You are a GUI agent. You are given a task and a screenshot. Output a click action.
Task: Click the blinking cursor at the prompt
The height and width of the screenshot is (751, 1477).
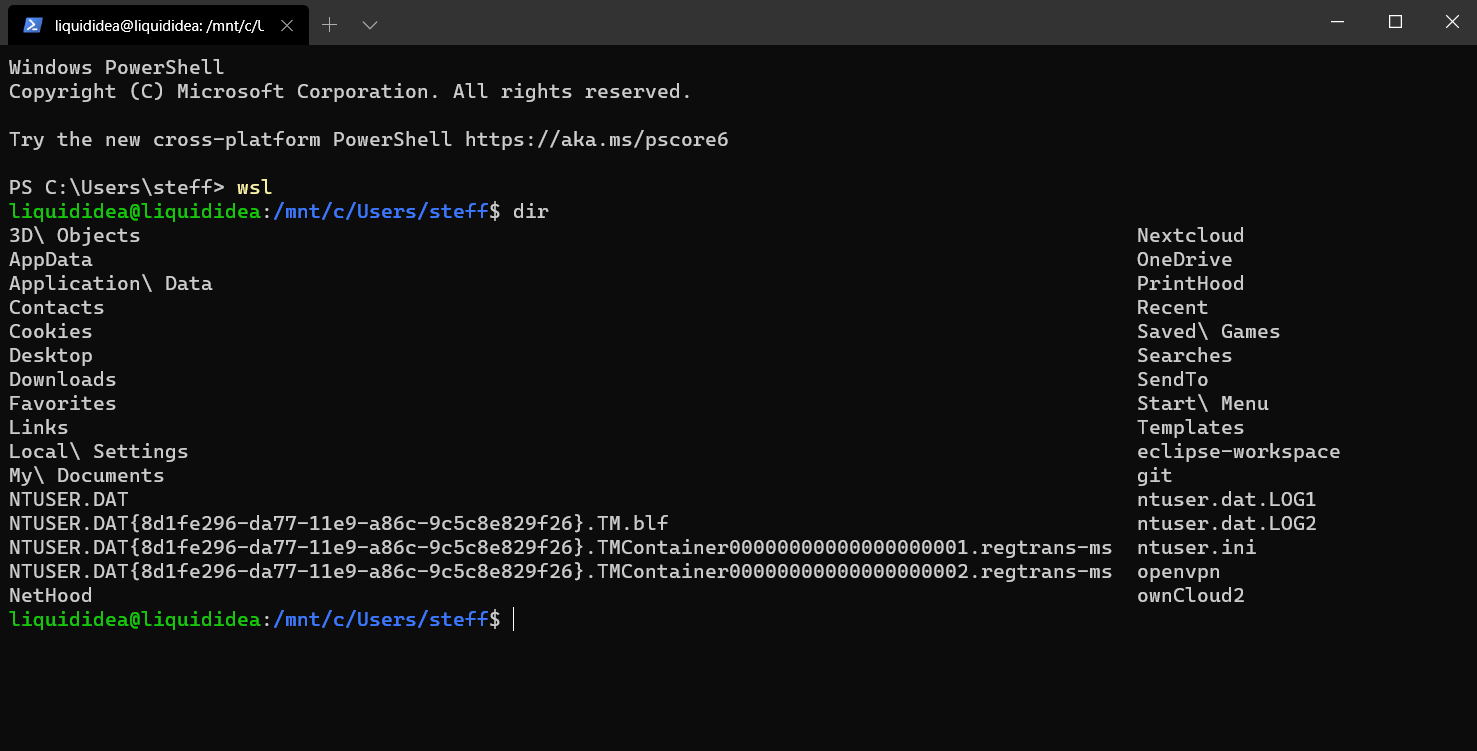pos(513,619)
